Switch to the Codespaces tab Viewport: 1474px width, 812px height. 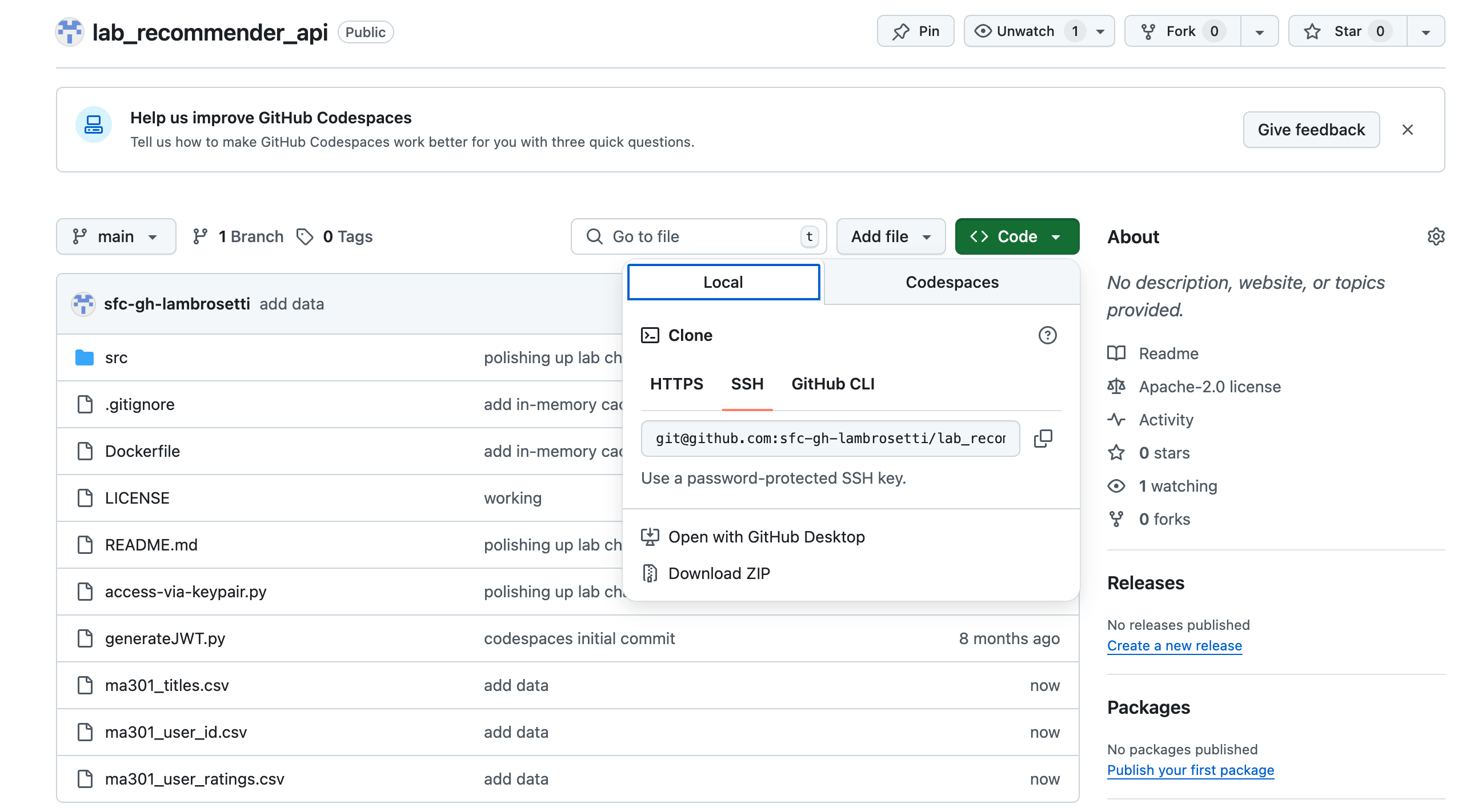click(x=951, y=282)
